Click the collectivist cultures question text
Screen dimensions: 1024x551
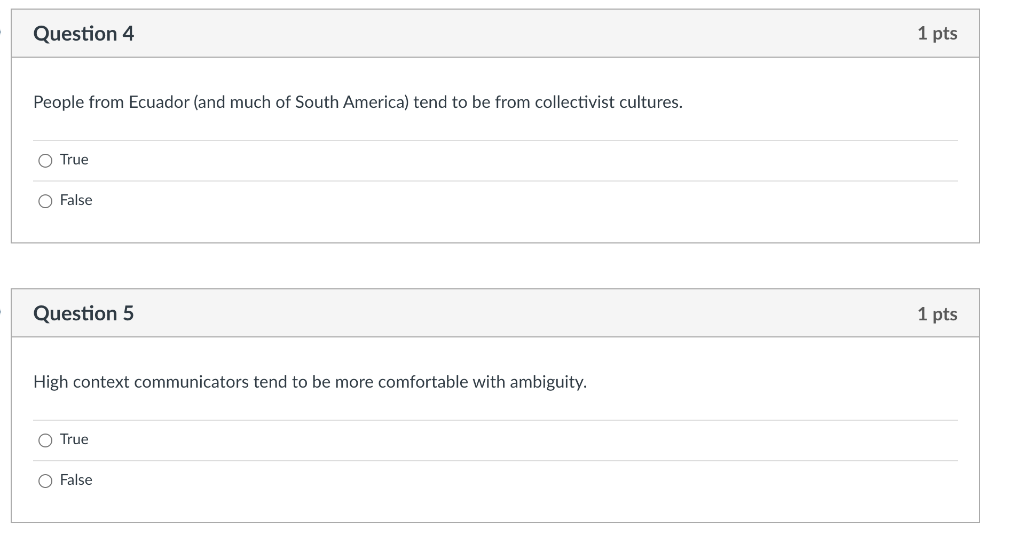[358, 102]
